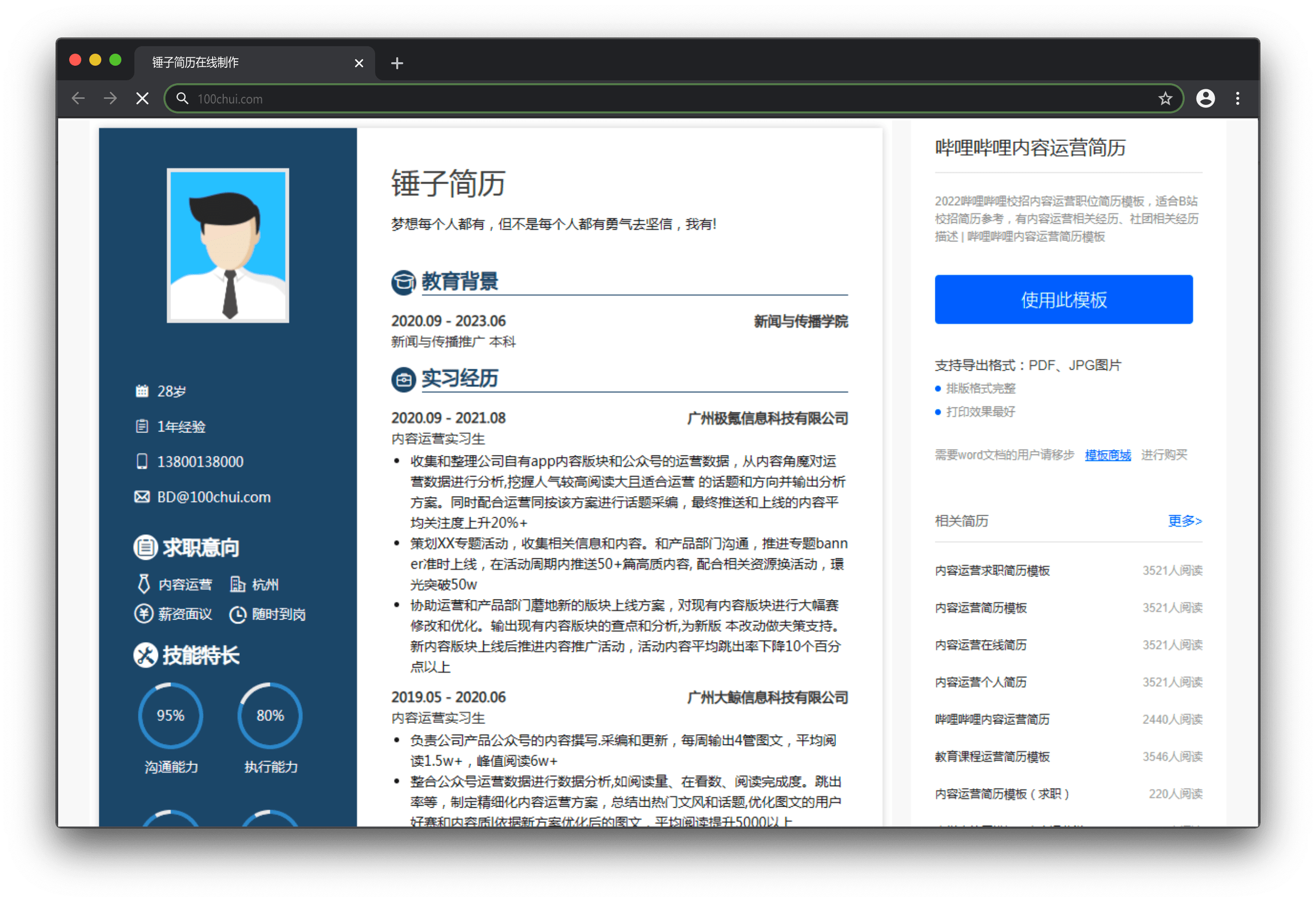Click the calendar icon beside 28岁
Screen dimensions: 1316x902
(x=141, y=391)
